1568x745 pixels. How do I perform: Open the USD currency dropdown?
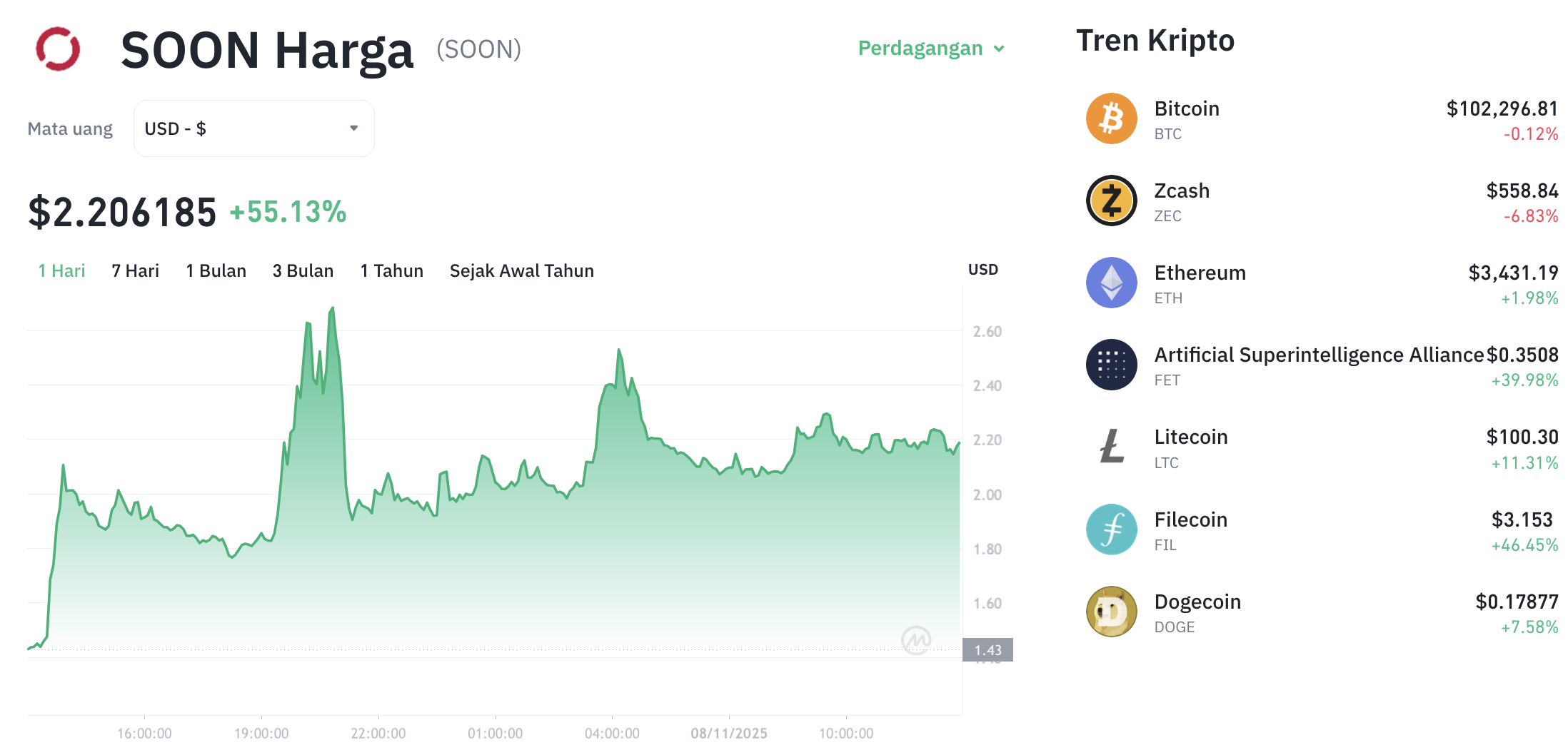(x=253, y=128)
